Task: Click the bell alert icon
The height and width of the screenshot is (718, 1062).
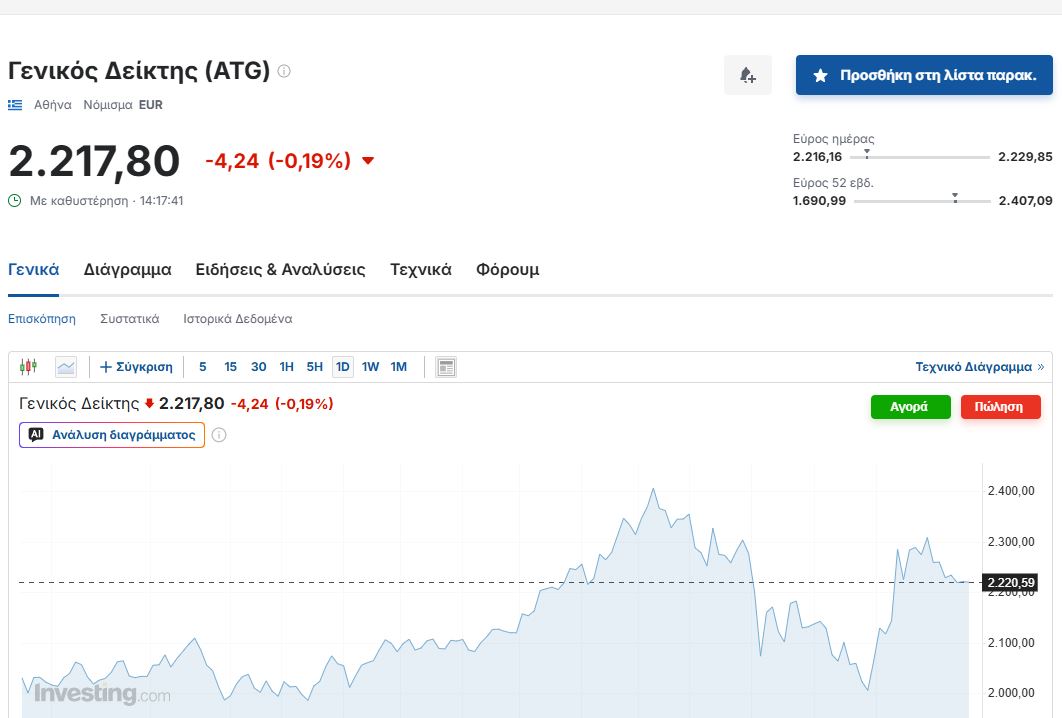Action: tap(747, 75)
